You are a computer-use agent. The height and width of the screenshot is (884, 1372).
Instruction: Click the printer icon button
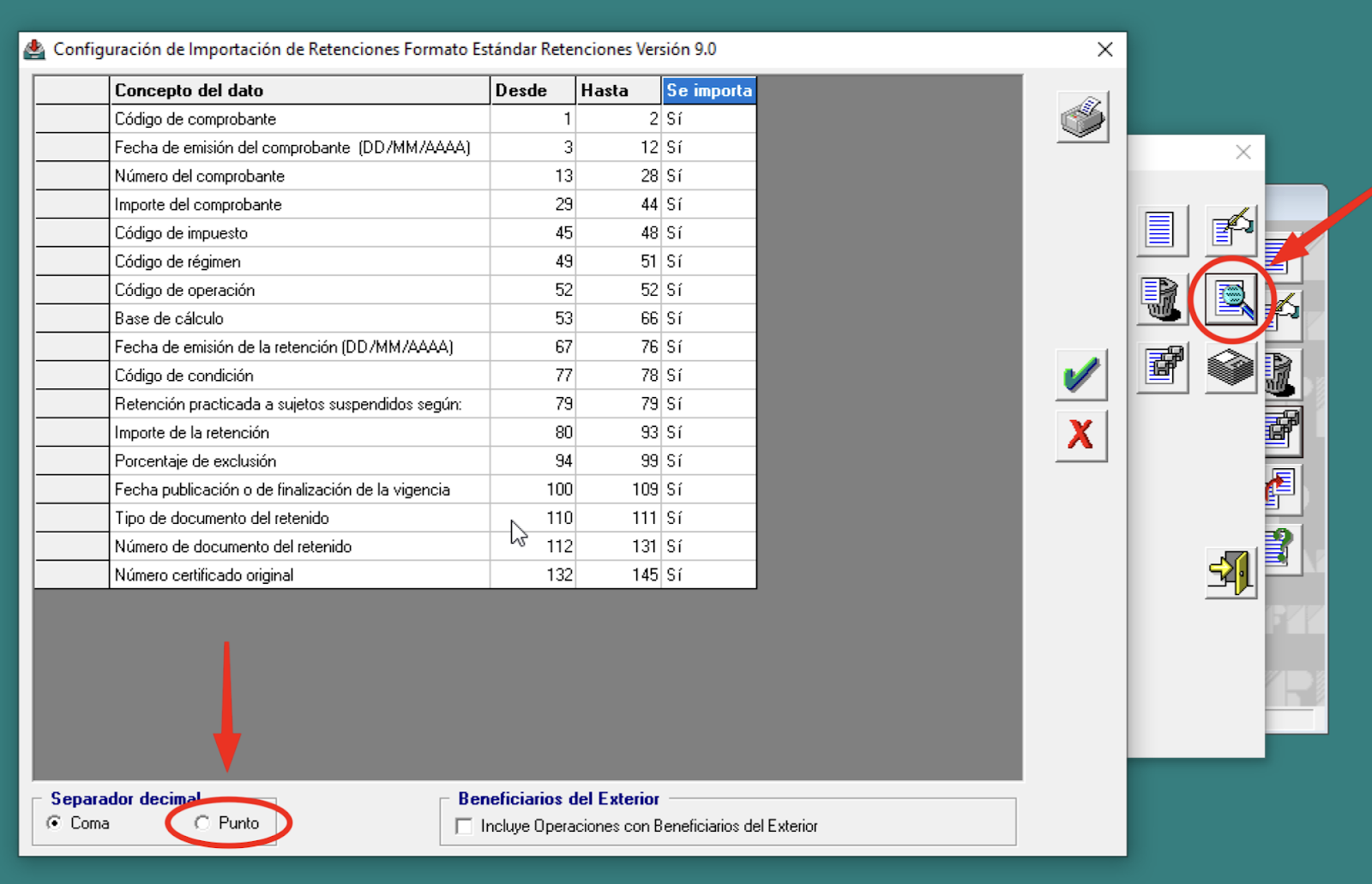click(x=1082, y=116)
